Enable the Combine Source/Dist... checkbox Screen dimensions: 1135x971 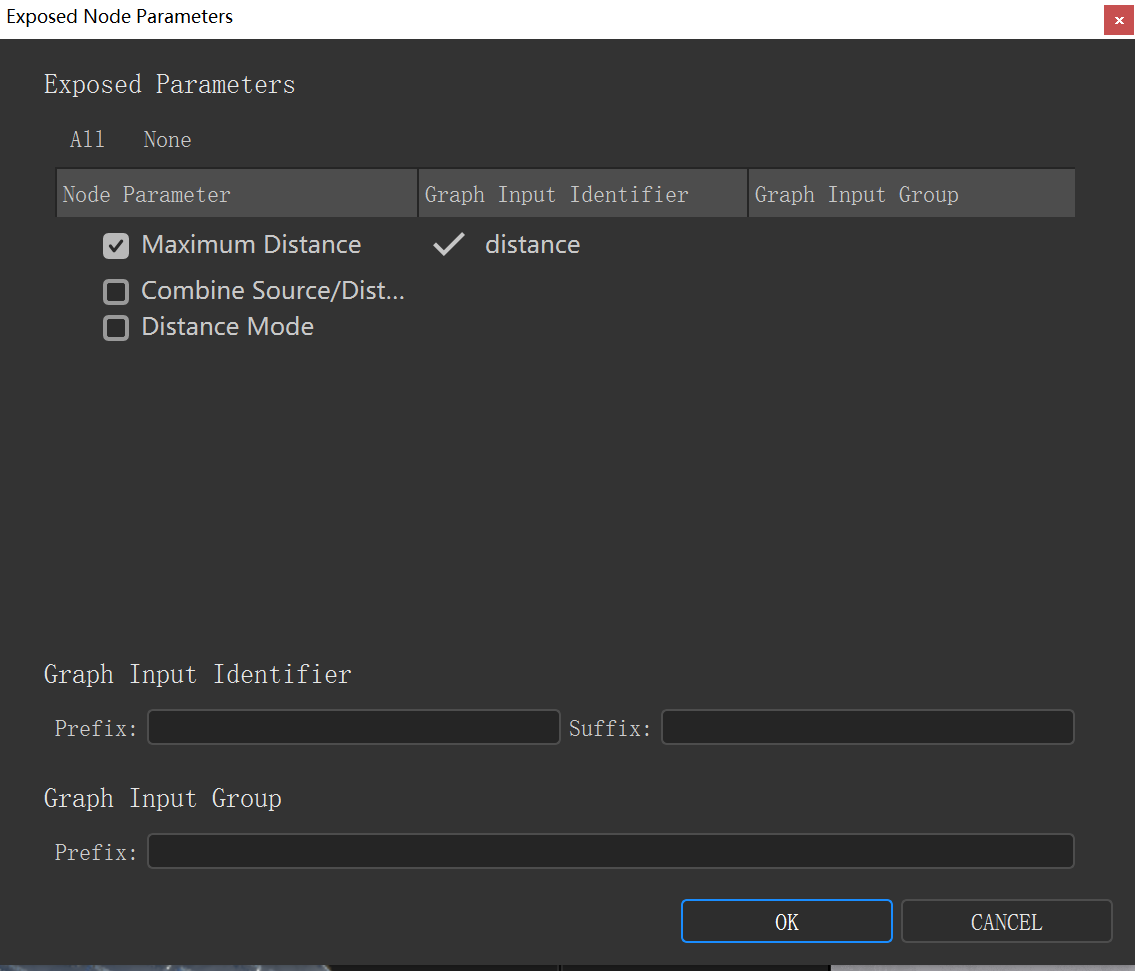(116, 292)
